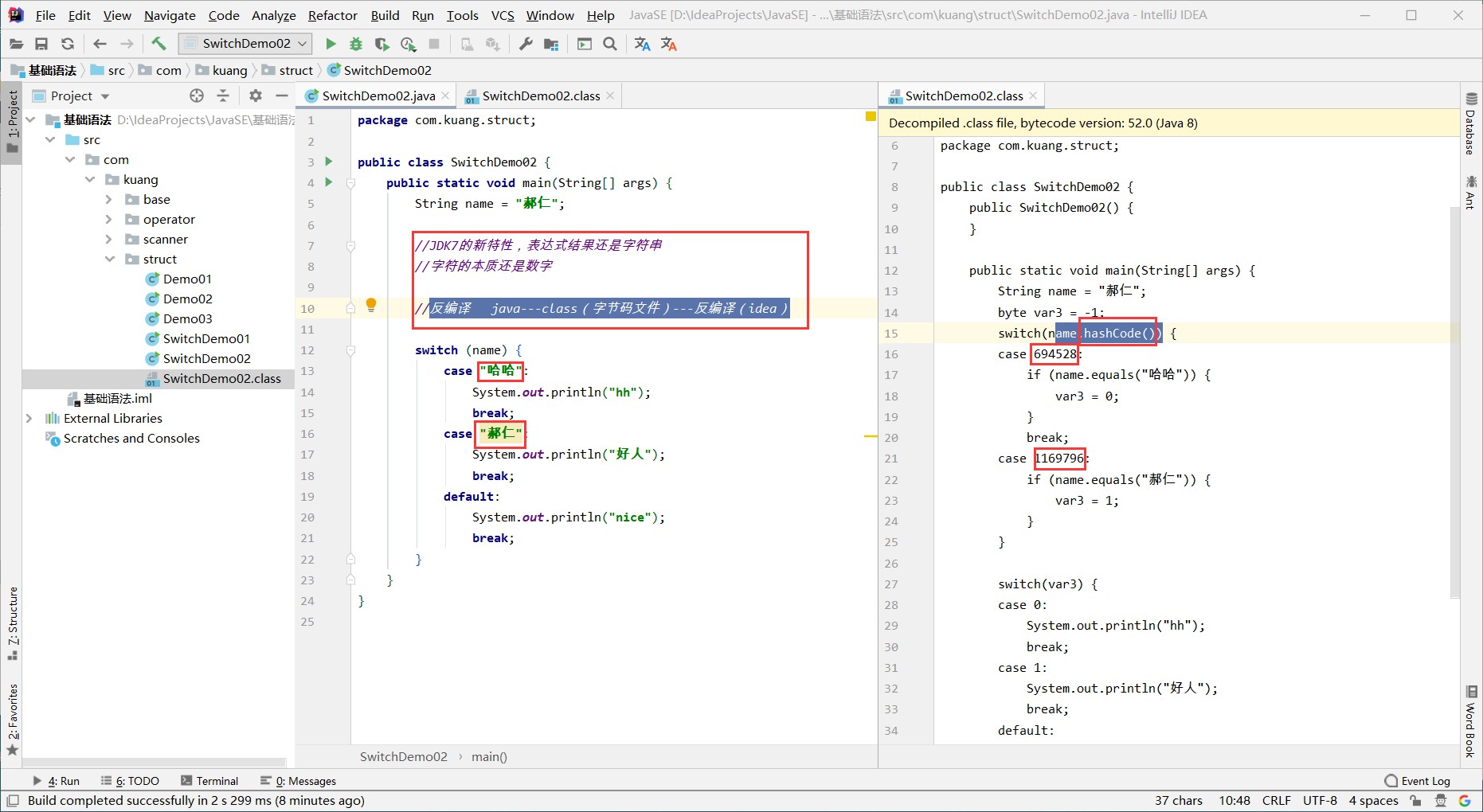Expand the operator package folder
1483x812 pixels.
(109, 219)
